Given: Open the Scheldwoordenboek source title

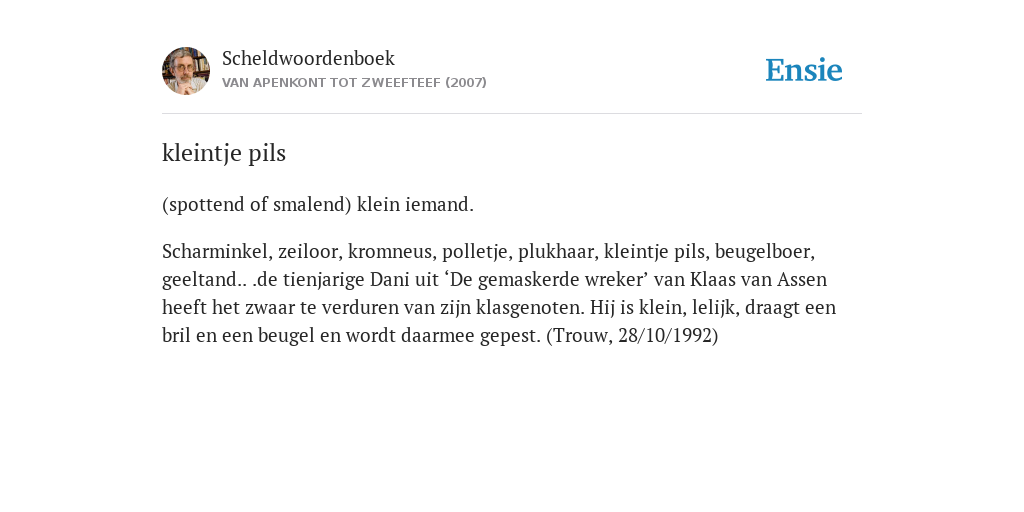Looking at the screenshot, I should 308,58.
